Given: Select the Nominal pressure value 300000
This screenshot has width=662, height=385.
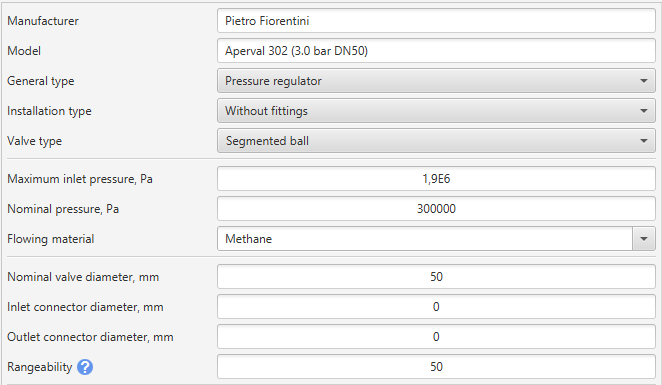Looking at the screenshot, I should coord(436,209).
